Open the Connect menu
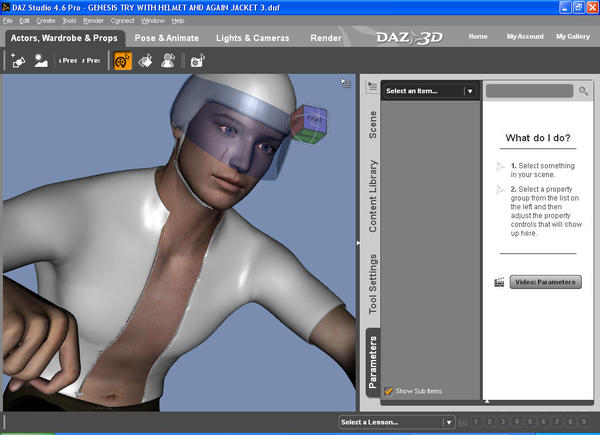The image size is (600, 435). pyautogui.click(x=122, y=21)
